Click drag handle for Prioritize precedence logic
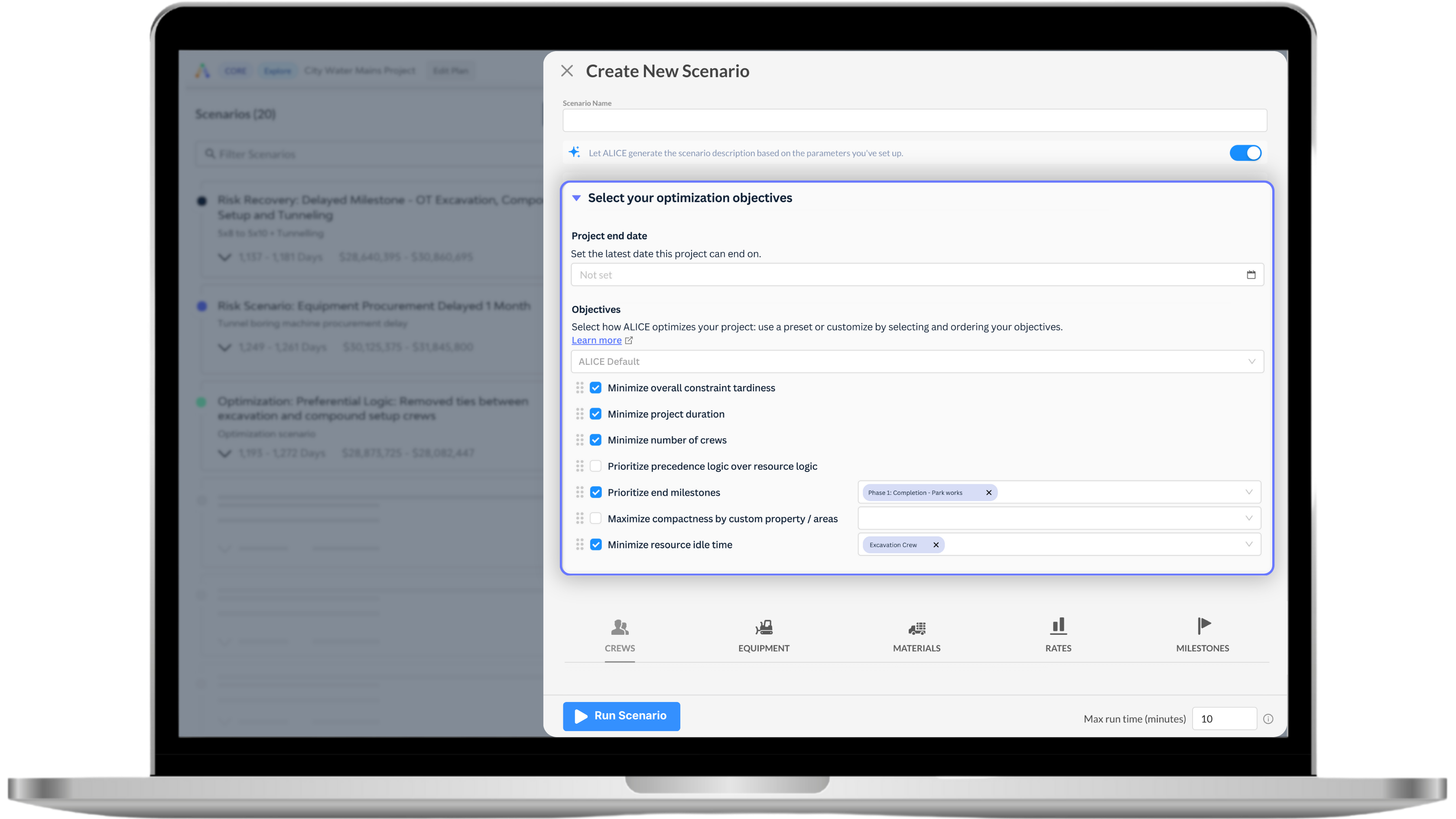This screenshot has height=819, width=1456. click(579, 466)
